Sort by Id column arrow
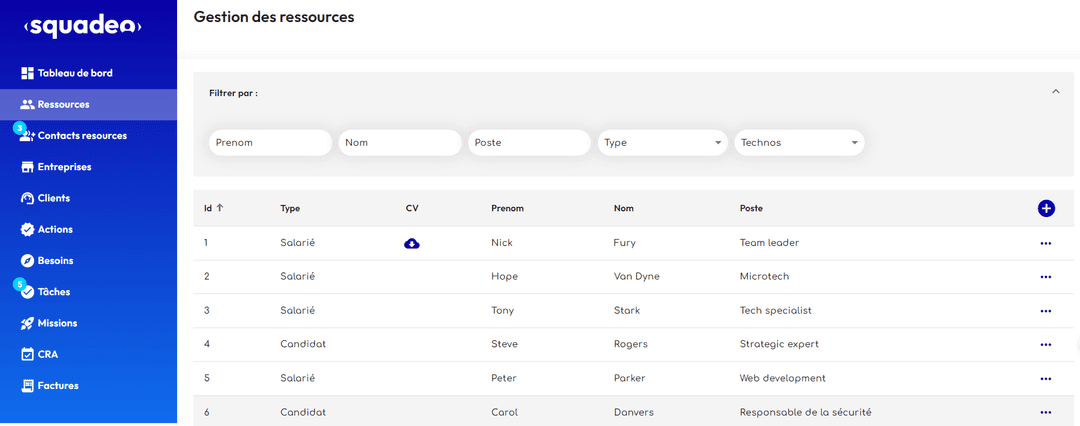The width and height of the screenshot is (1080, 426). pos(220,208)
